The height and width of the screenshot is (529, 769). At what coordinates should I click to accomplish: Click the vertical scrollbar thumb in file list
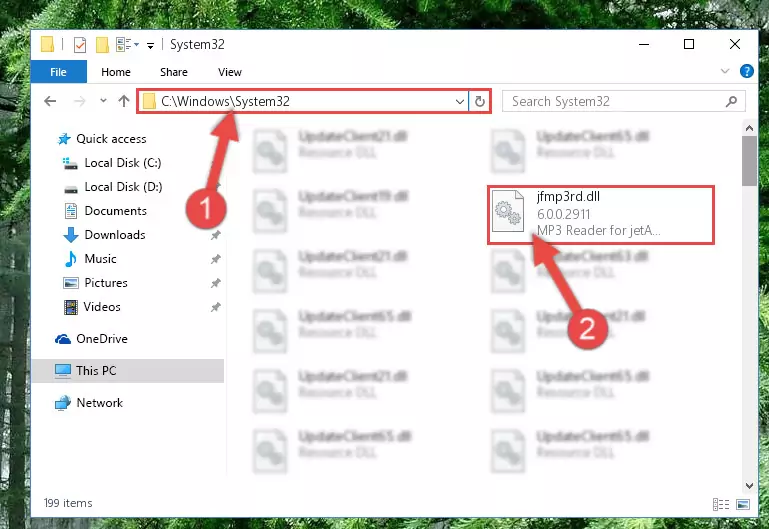click(749, 161)
